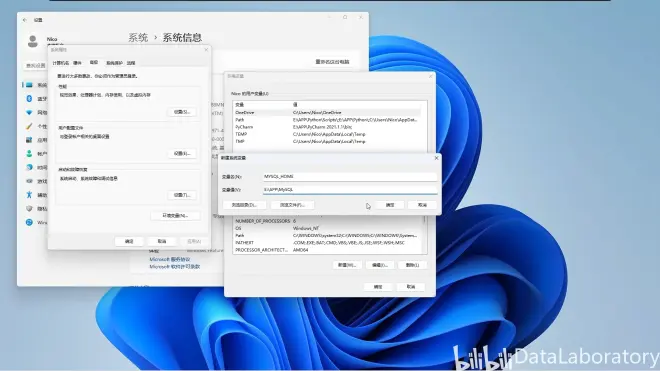Click Browse File 浏览文件(F)... button
Viewport: 660px width, 371px height.
(x=292, y=205)
